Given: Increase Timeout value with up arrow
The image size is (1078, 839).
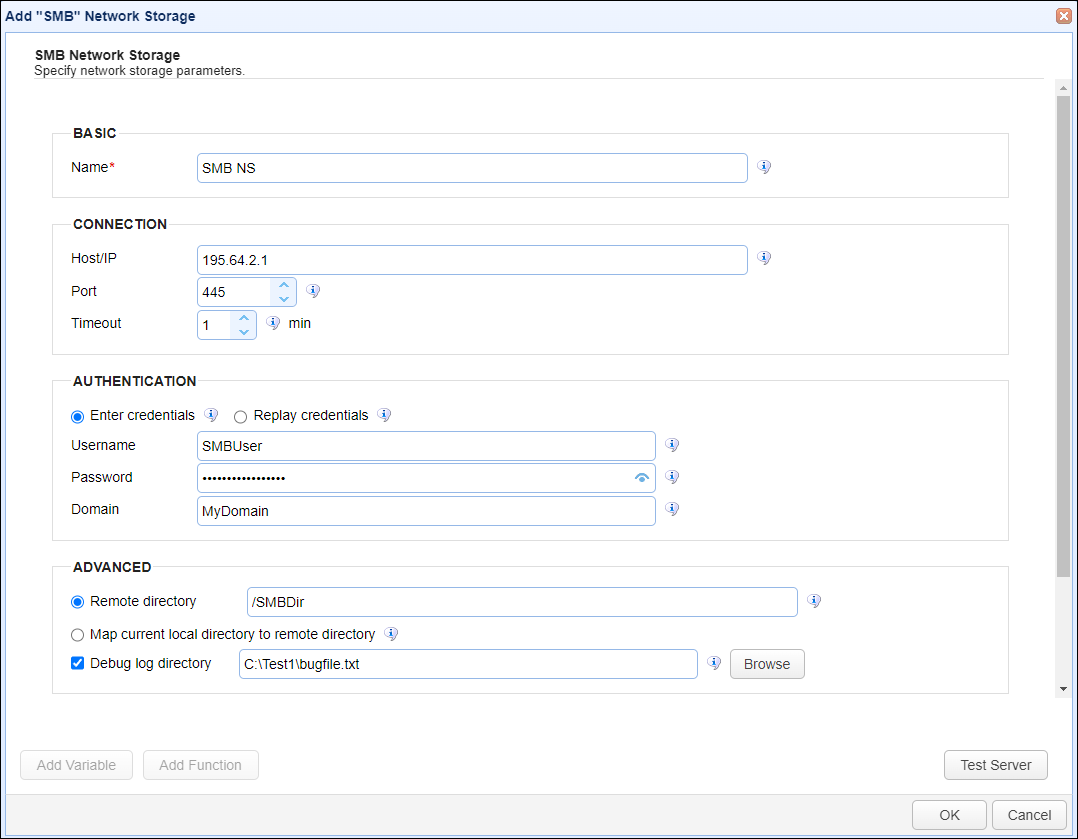Looking at the screenshot, I should [x=244, y=318].
